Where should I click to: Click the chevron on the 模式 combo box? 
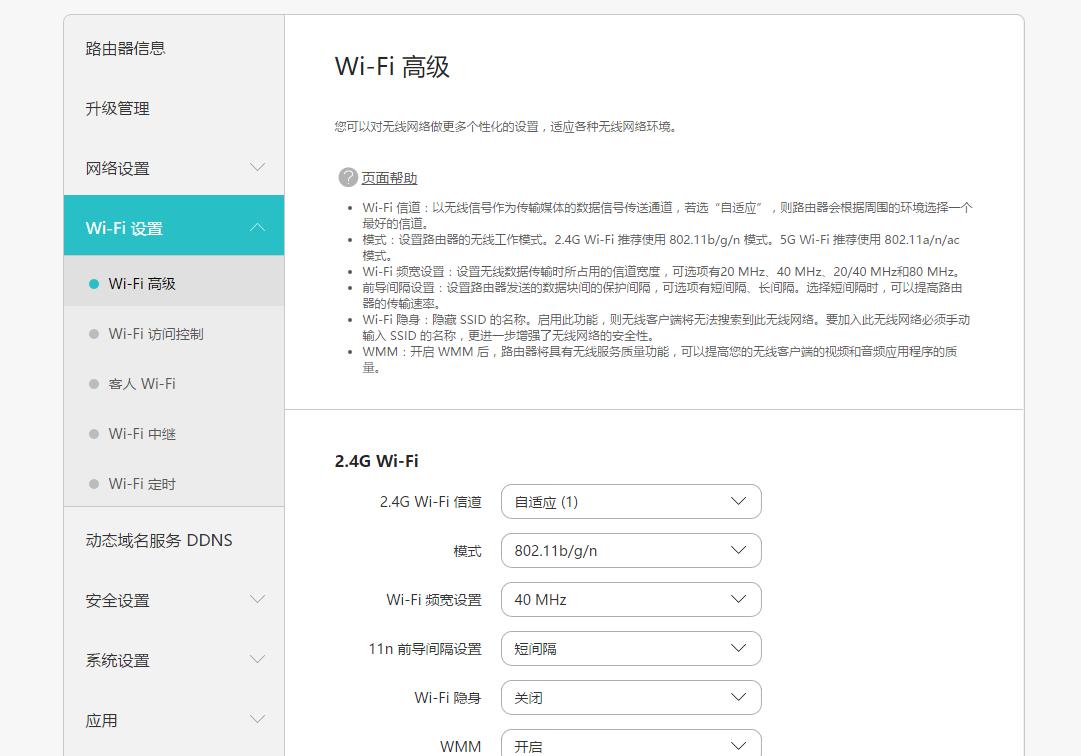(739, 550)
